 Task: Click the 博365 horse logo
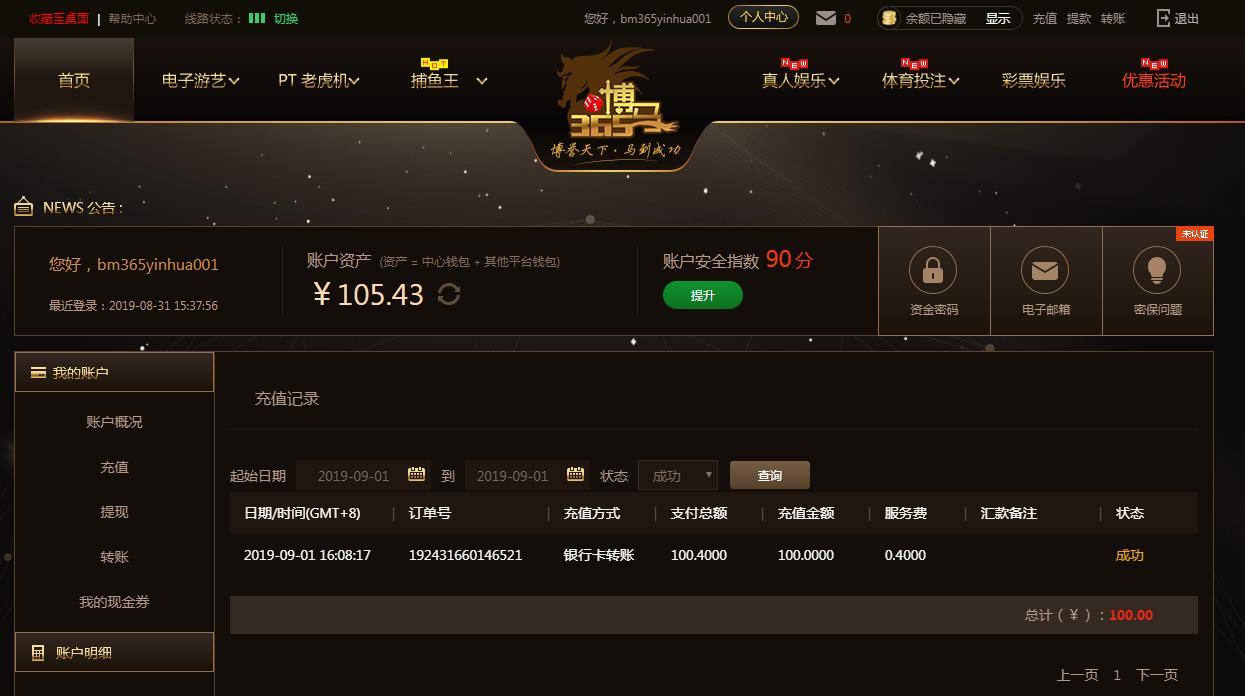[618, 102]
